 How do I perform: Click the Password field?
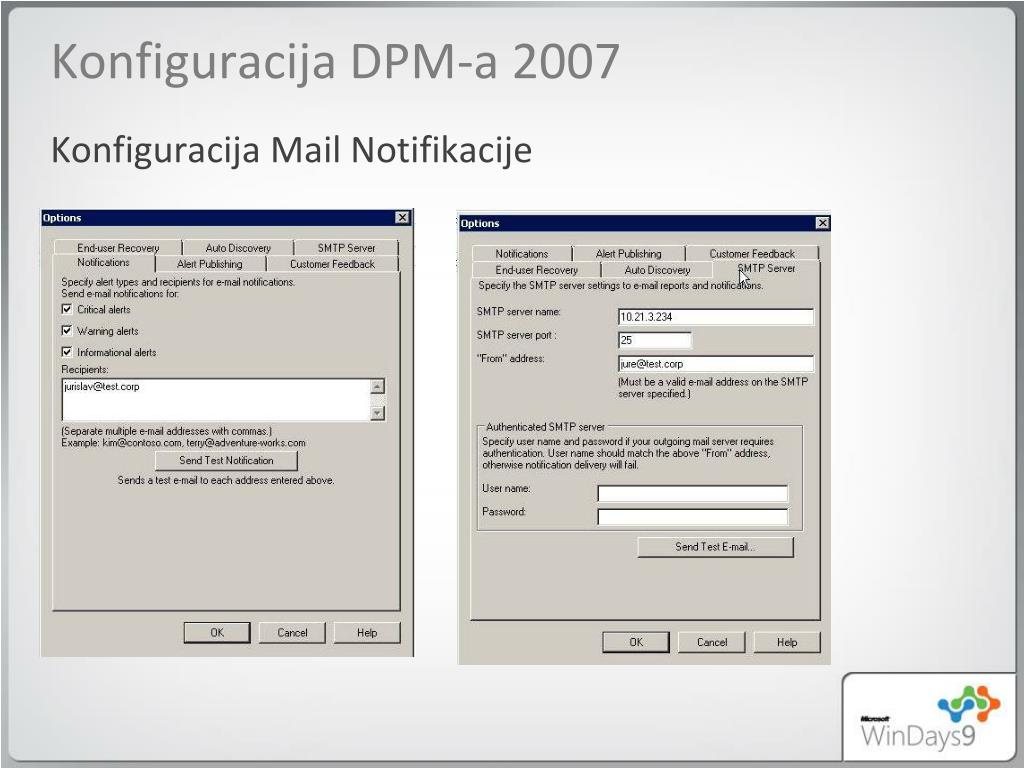coord(693,517)
